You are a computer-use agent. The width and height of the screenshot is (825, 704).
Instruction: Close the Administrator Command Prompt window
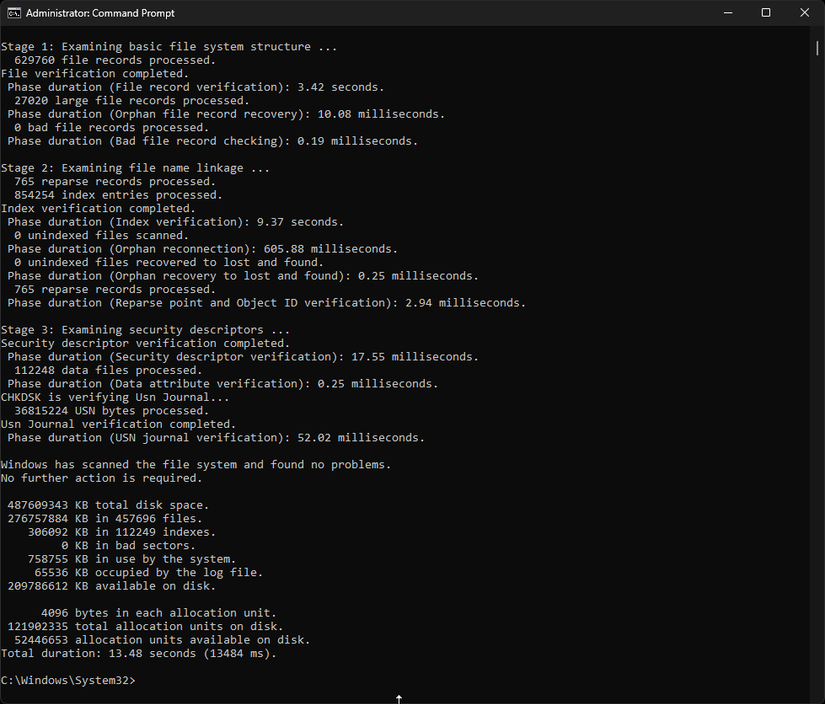[x=804, y=13]
